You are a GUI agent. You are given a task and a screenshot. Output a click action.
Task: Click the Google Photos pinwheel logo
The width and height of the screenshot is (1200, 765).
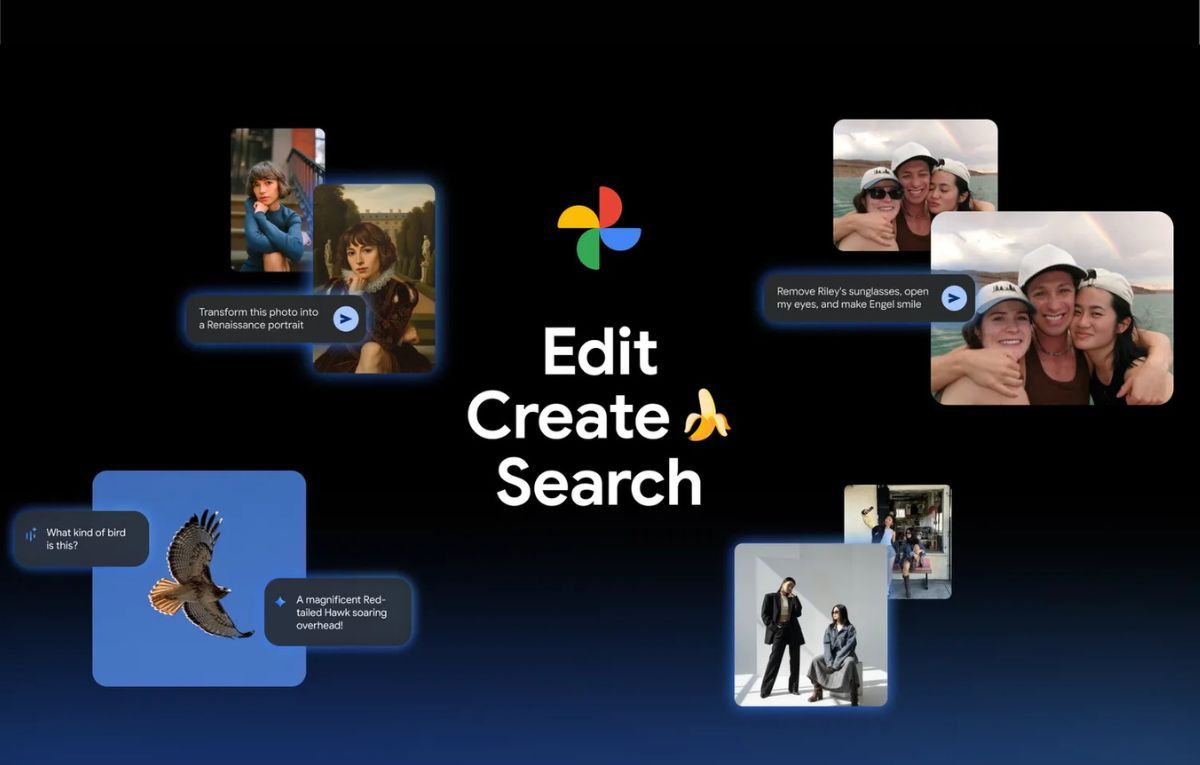[x=599, y=228]
